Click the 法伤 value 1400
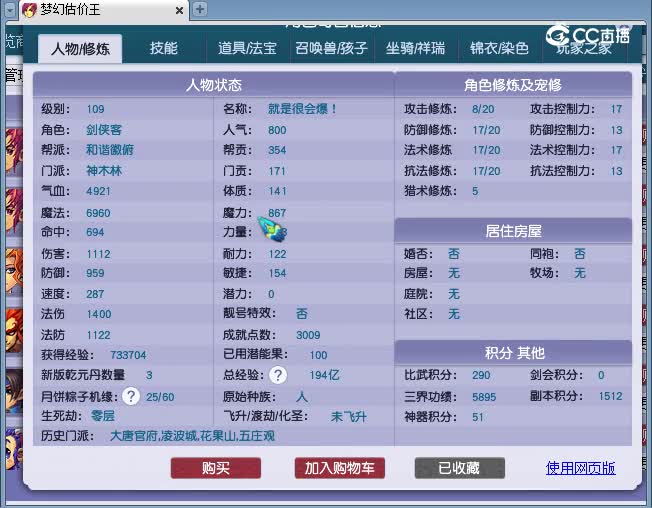This screenshot has width=652, height=508. pos(99,314)
